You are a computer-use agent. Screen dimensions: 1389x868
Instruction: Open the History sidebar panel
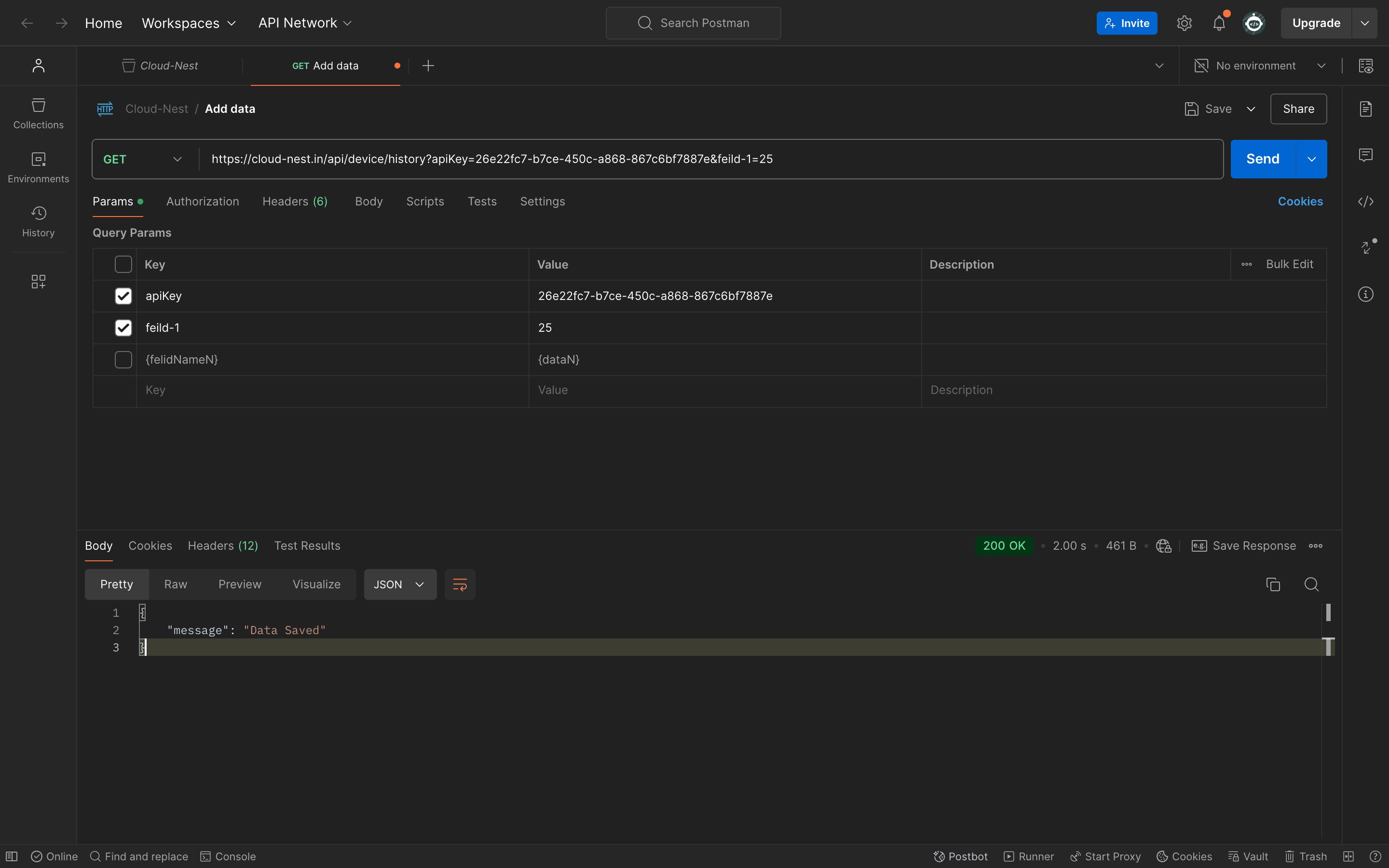39,221
